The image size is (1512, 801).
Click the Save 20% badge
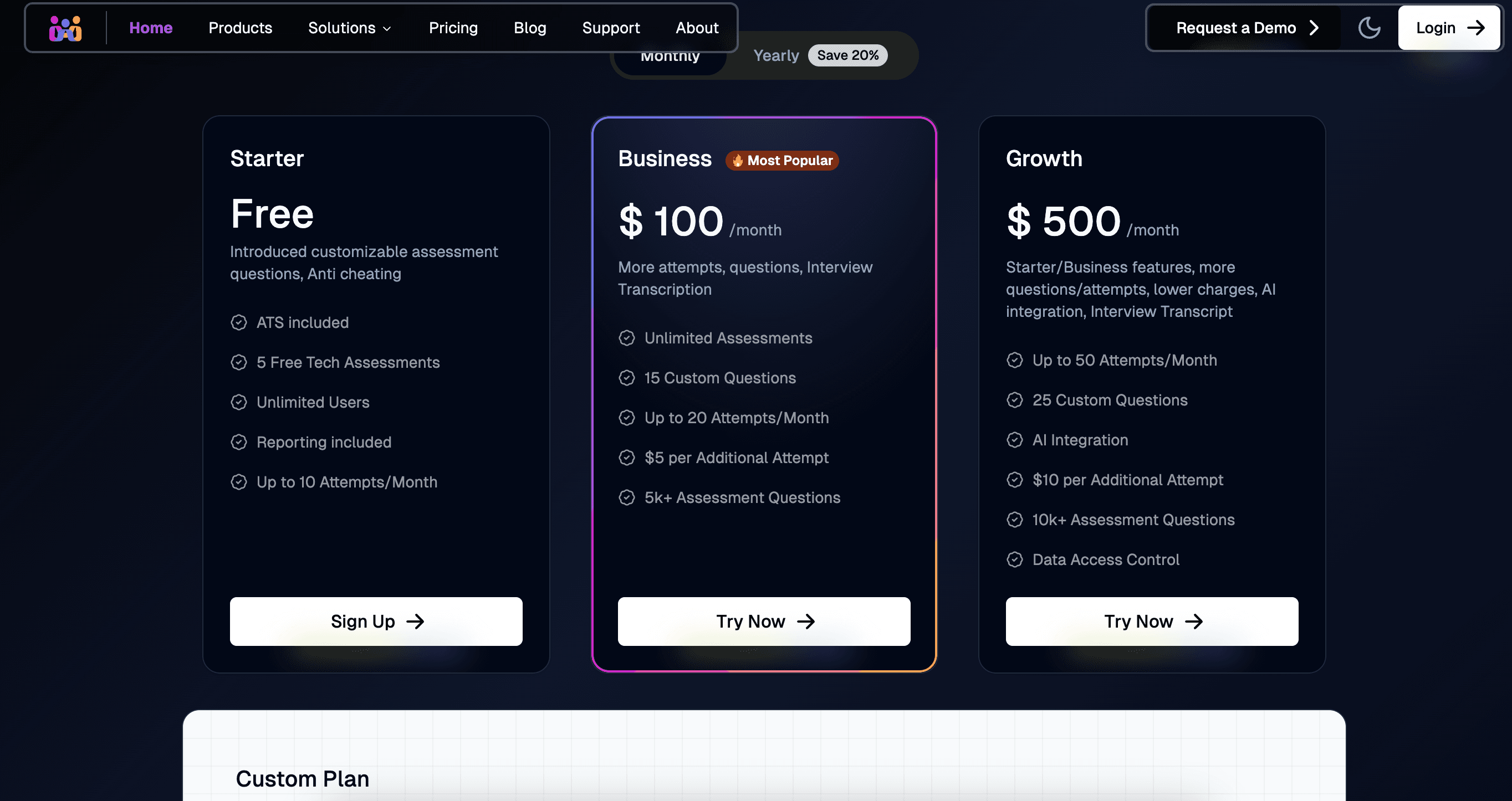pyautogui.click(x=847, y=55)
